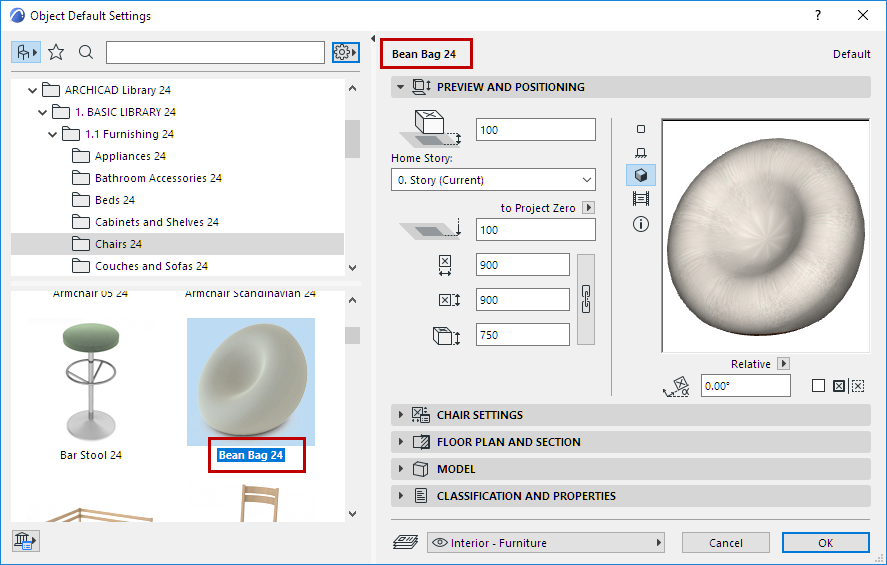This screenshot has width=887, height=565.
Task: Collapse the ARCHICAD Library 24 tree node
Action: pyautogui.click(x=32, y=90)
